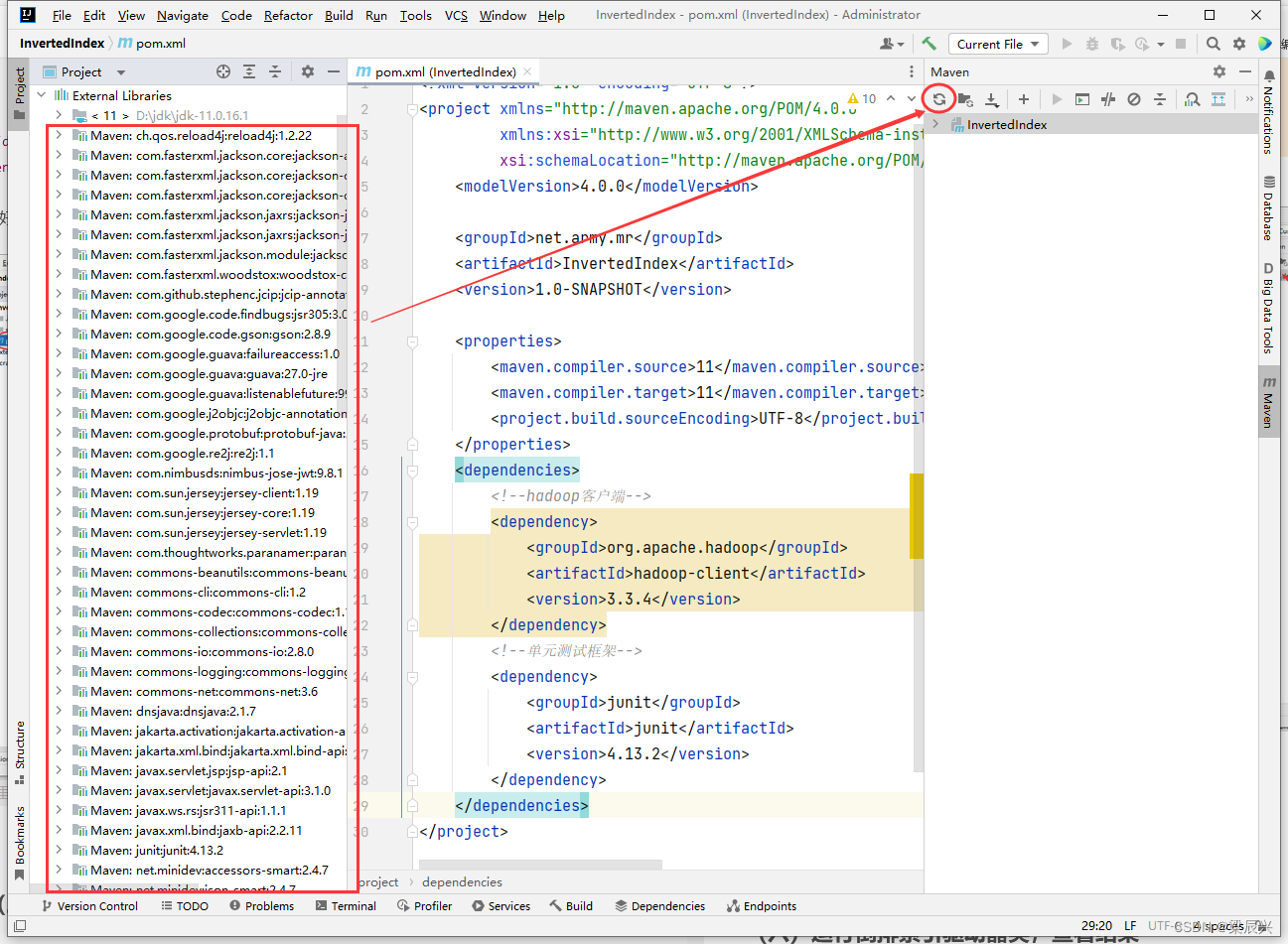Image resolution: width=1288 pixels, height=944 pixels.
Task: Toggle skip tests mode in Maven
Action: coord(1134,99)
